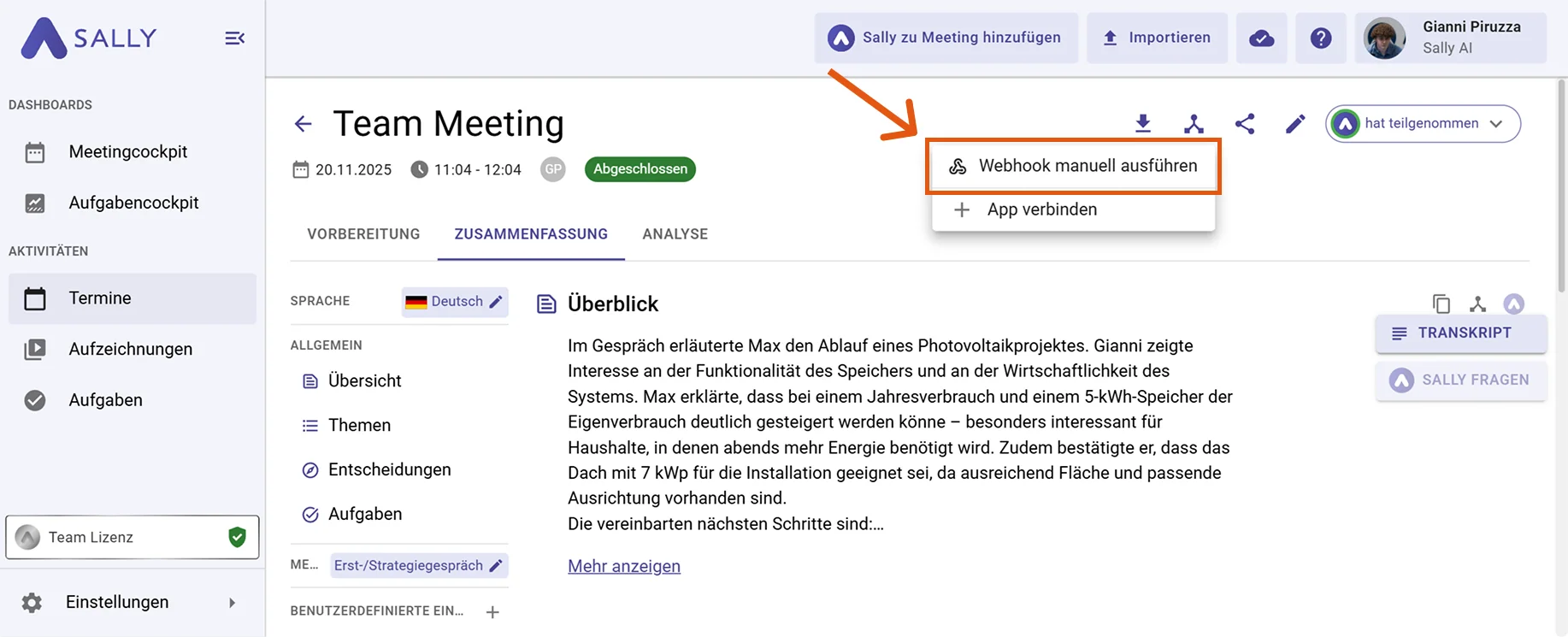Click the page scrollbar on the right
This screenshot has width=1568, height=637.
pyautogui.click(x=1561, y=184)
